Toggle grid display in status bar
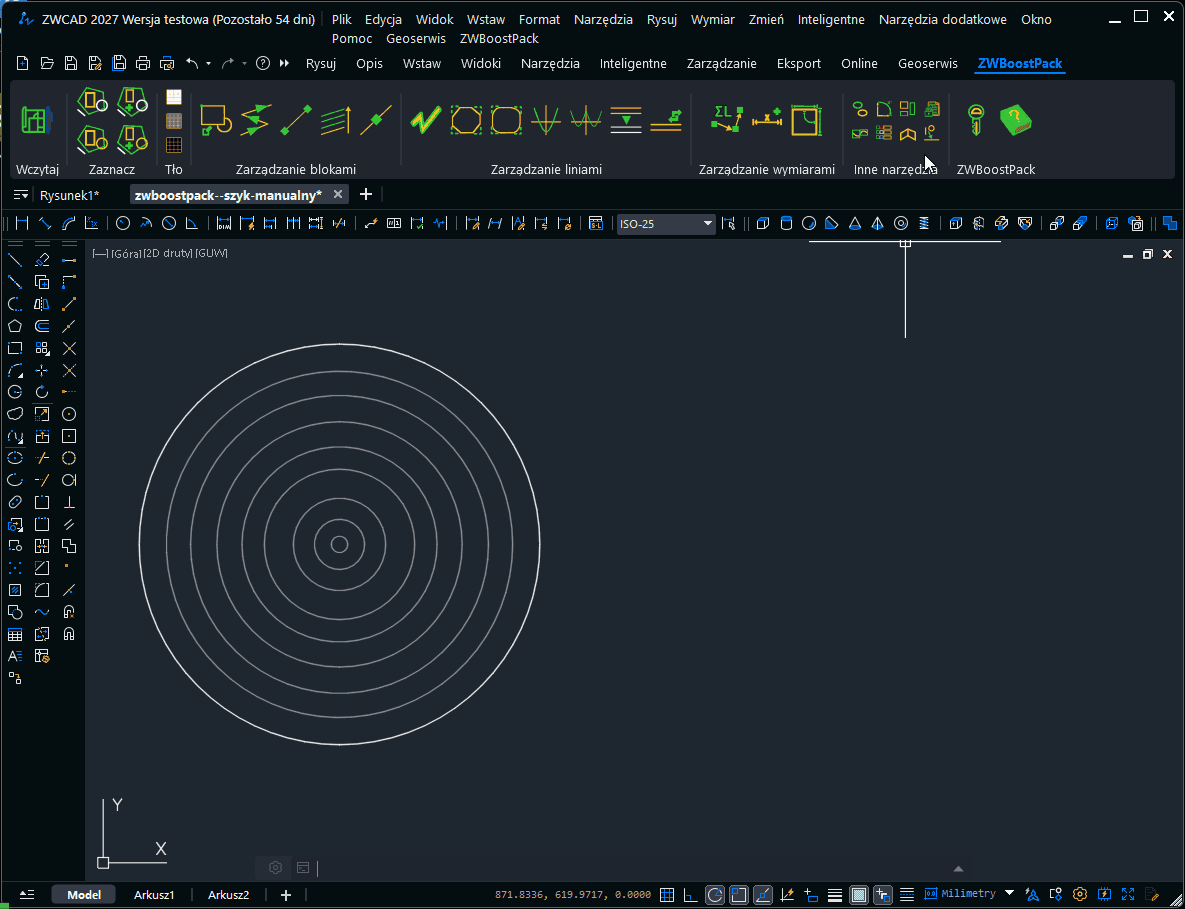This screenshot has height=909, width=1185. click(667, 894)
